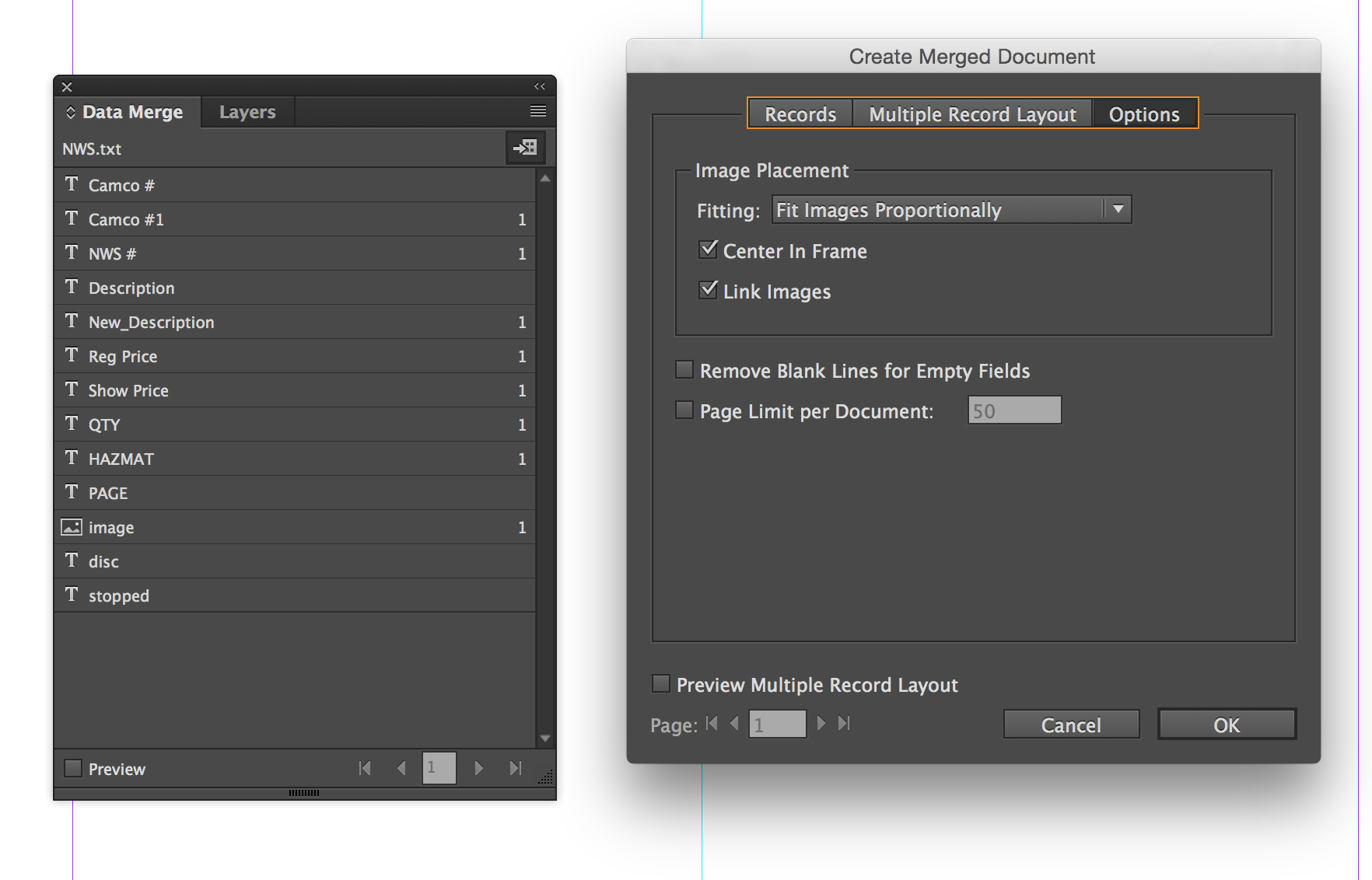Click the text icon next to disc
Image resolution: width=1372 pixels, height=880 pixels.
[x=72, y=560]
